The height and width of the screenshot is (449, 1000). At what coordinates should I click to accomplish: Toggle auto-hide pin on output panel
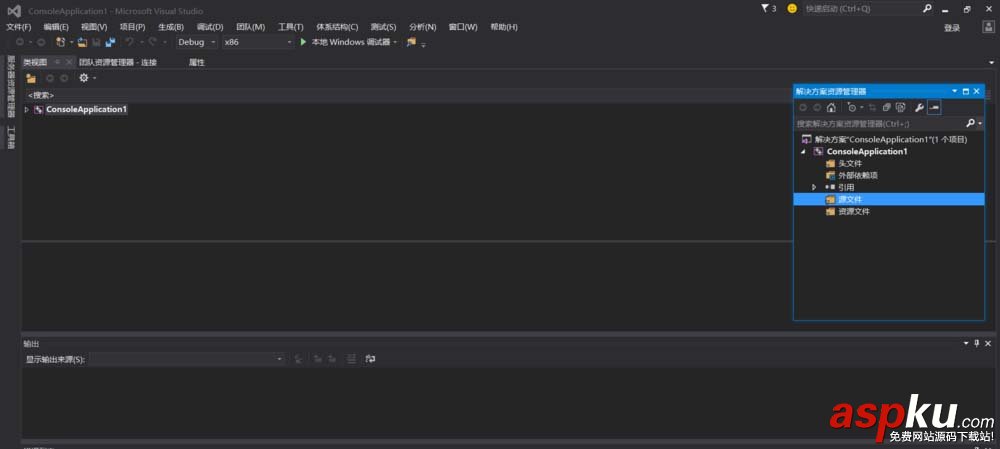click(976, 343)
